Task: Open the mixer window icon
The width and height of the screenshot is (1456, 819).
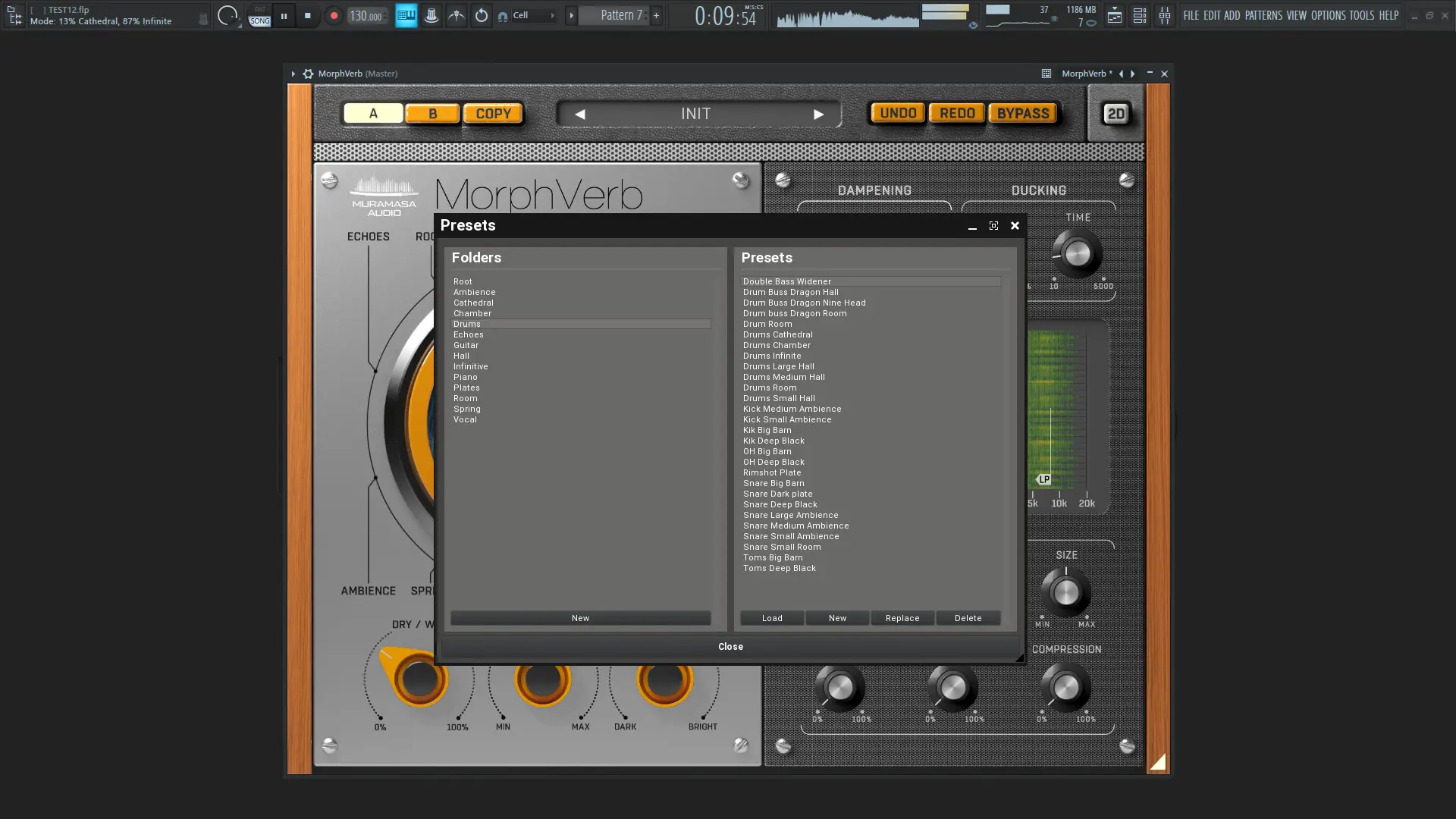Action: pyautogui.click(x=1164, y=16)
